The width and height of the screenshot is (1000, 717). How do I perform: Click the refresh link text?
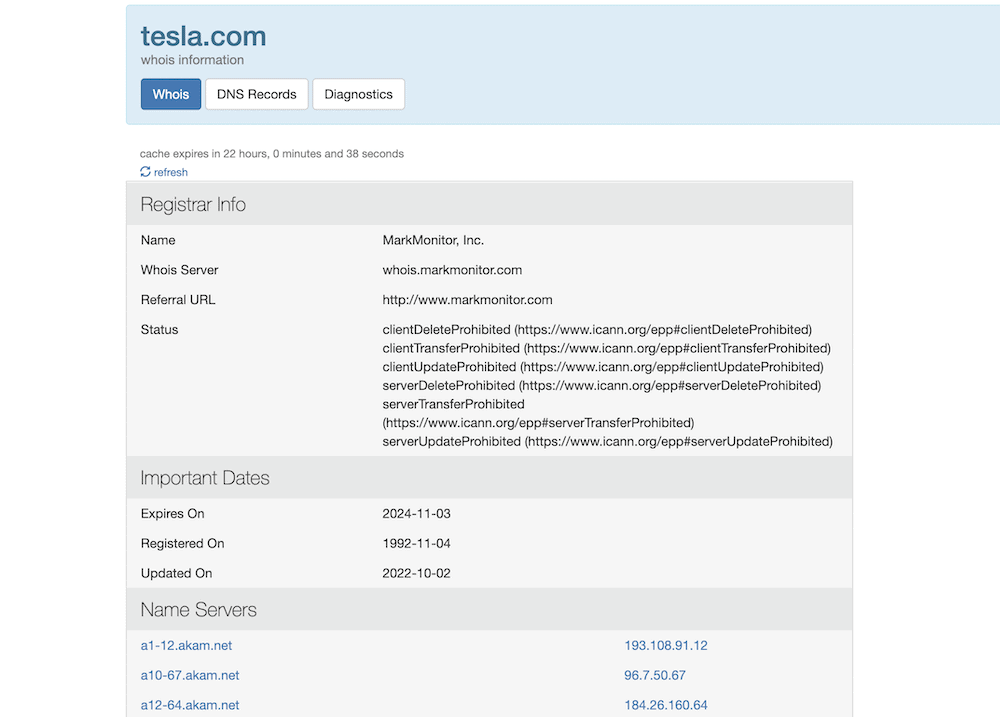[170, 172]
